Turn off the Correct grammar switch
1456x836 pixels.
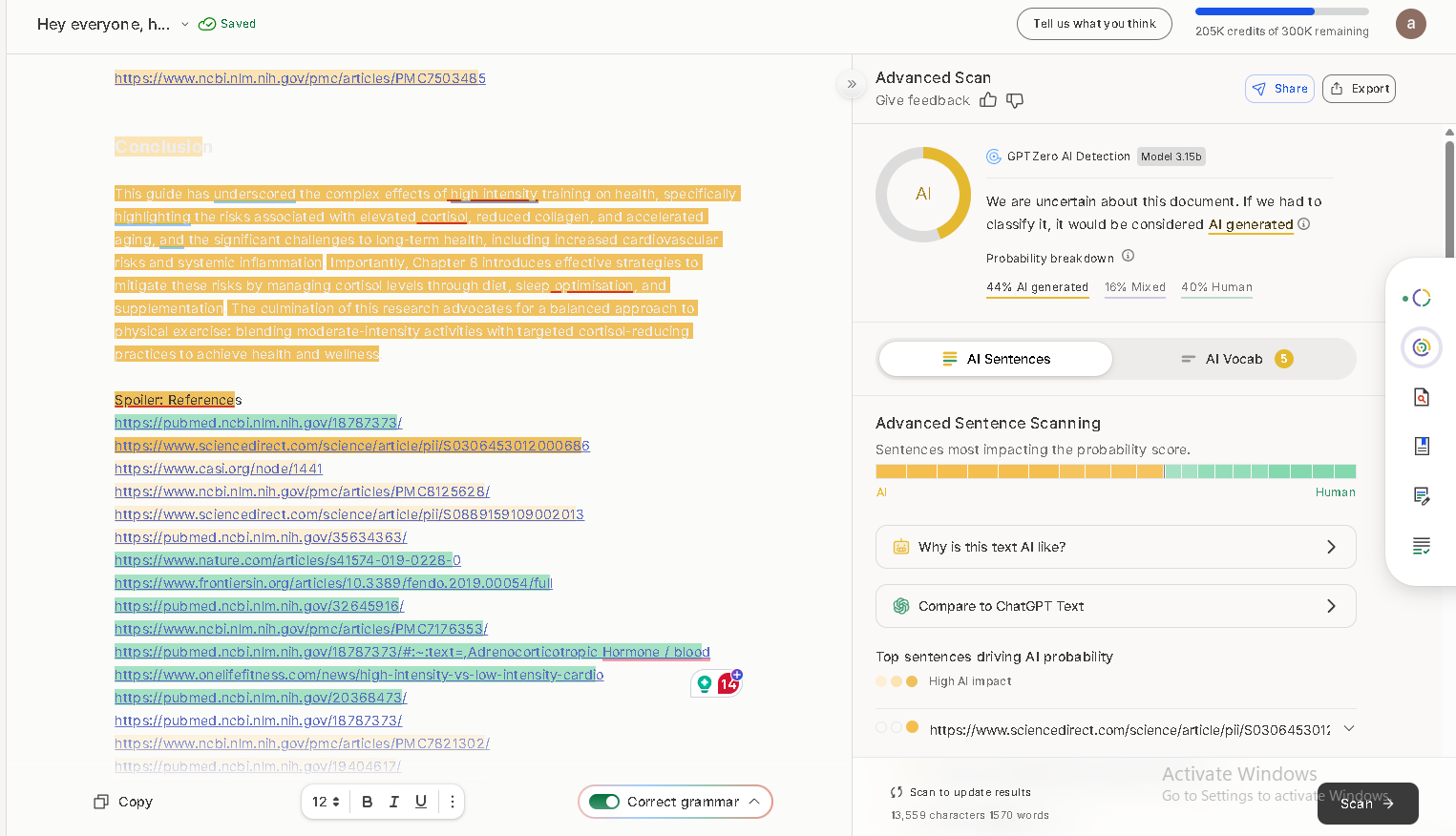604,802
